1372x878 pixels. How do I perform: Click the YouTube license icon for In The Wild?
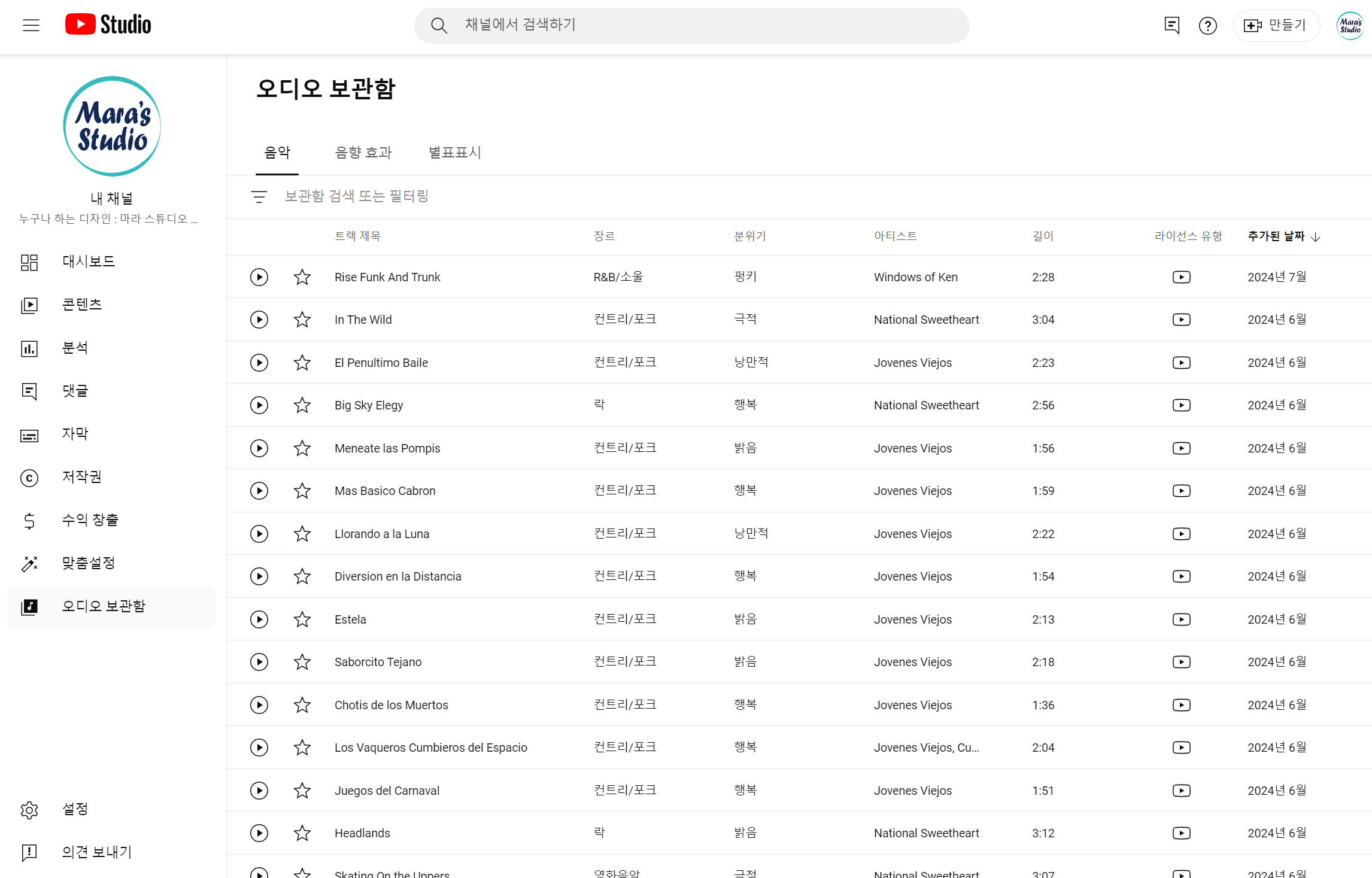(1181, 320)
